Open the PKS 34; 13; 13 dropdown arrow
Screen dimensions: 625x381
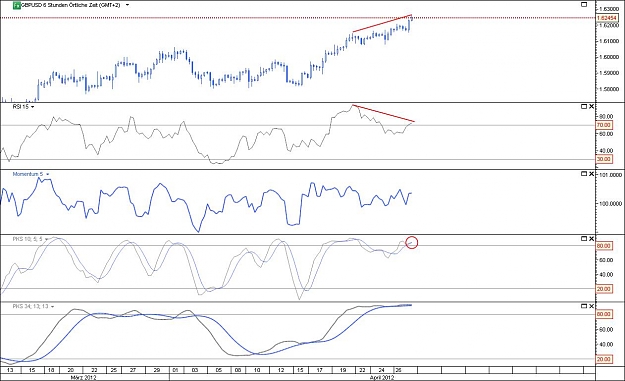point(53,306)
